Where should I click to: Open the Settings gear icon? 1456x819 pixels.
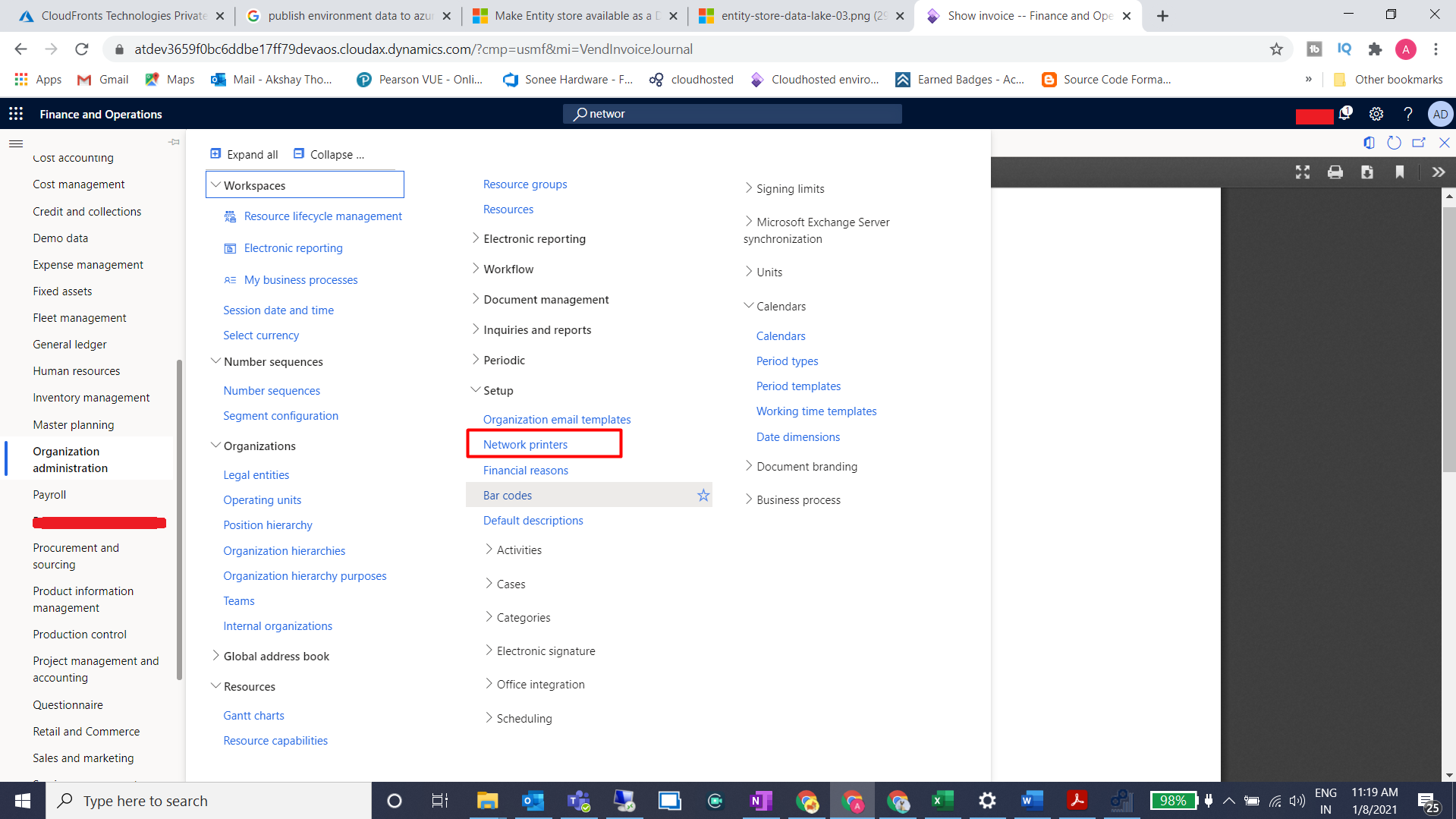[1376, 114]
